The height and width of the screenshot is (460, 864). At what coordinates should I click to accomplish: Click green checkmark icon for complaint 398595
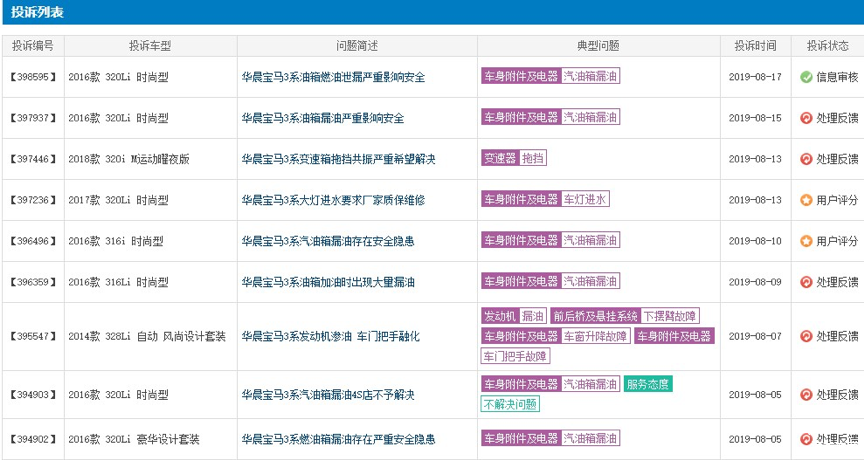(x=806, y=77)
